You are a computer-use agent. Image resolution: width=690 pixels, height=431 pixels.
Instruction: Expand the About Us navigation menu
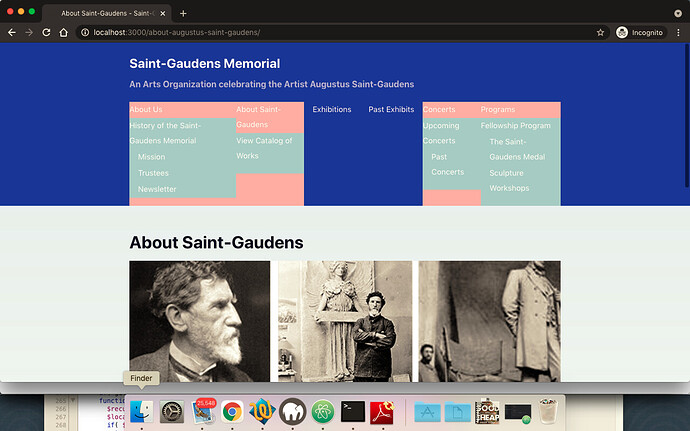pyautogui.click(x=146, y=109)
